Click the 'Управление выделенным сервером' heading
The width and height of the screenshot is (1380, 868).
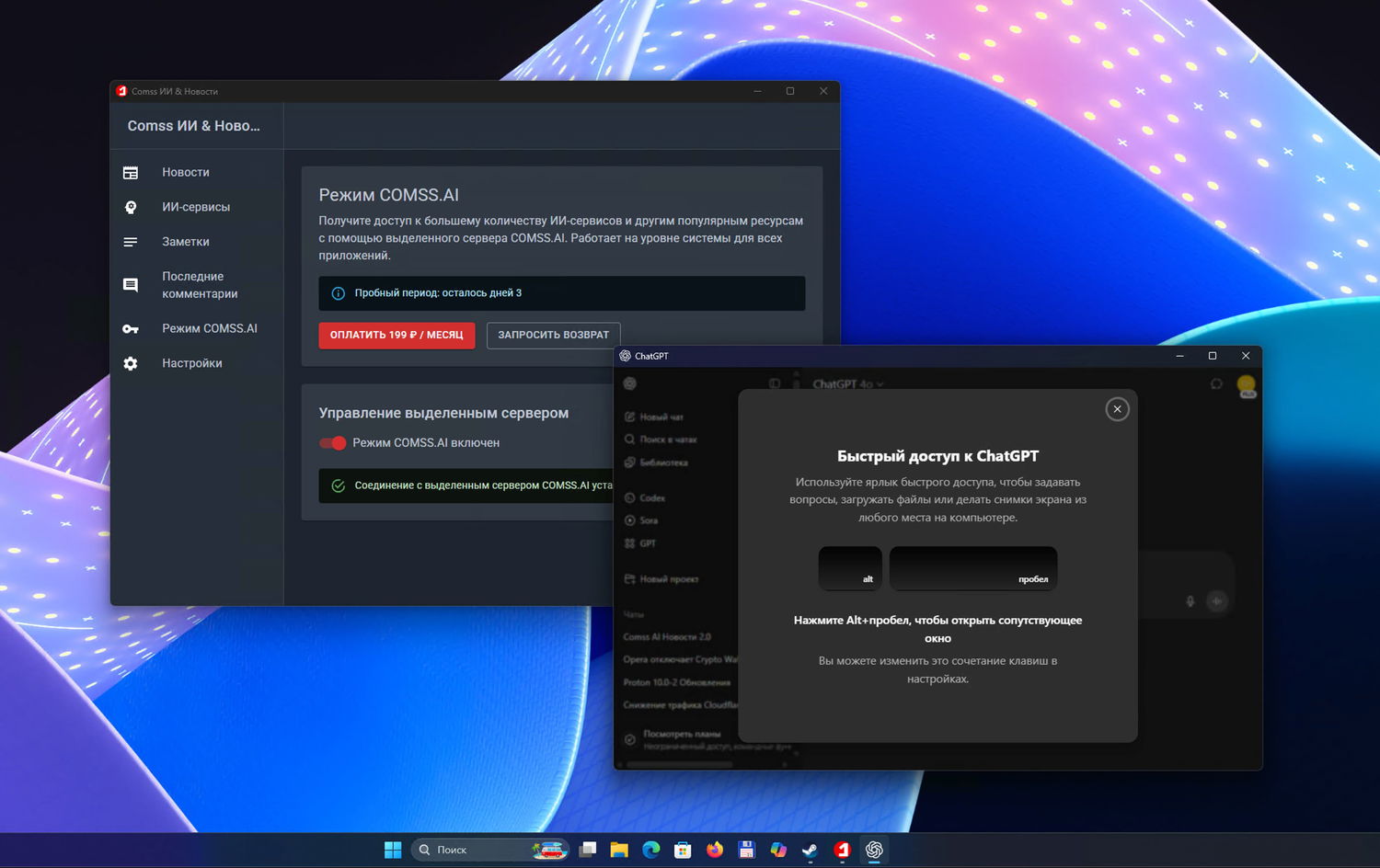443,413
